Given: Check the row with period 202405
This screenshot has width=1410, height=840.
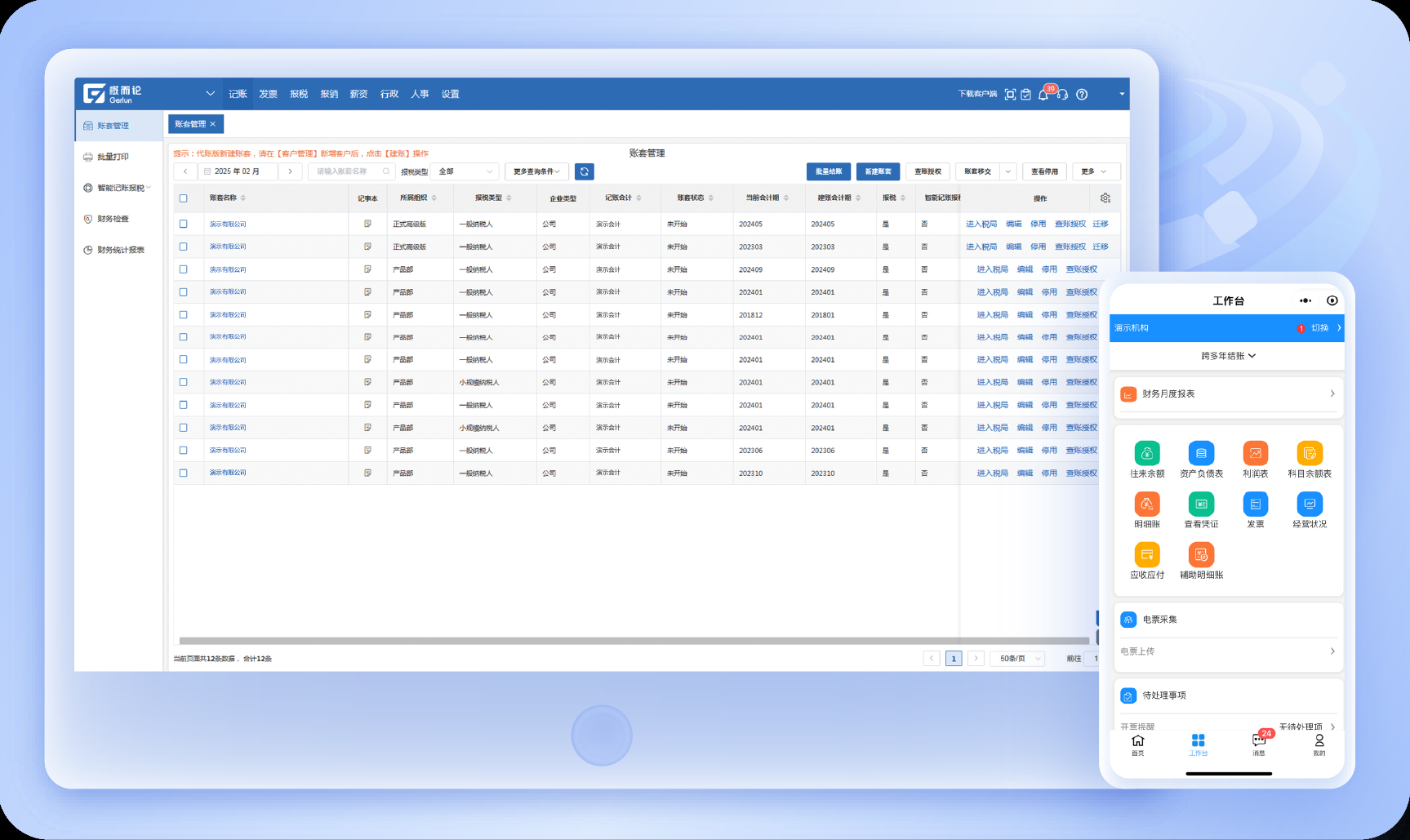Looking at the screenshot, I should click(x=184, y=224).
